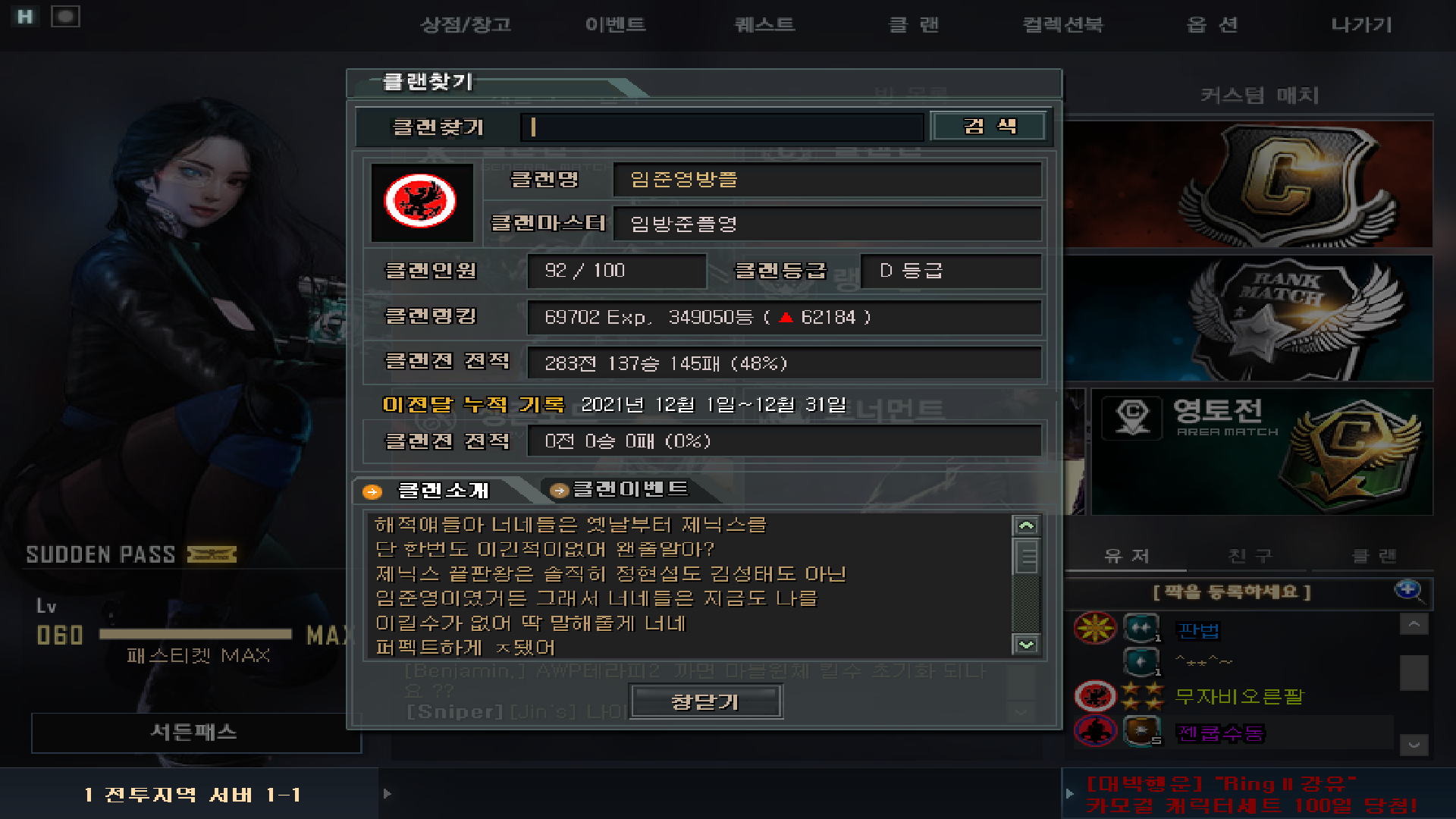Click the C shield Custom Match badge
The image size is (1456, 819).
[x=1282, y=184]
